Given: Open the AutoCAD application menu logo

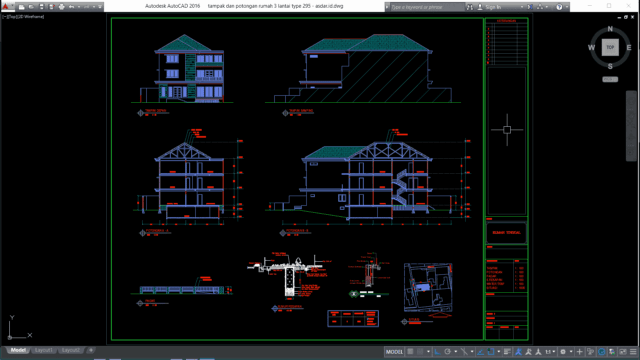Looking at the screenshot, I should [5, 7].
